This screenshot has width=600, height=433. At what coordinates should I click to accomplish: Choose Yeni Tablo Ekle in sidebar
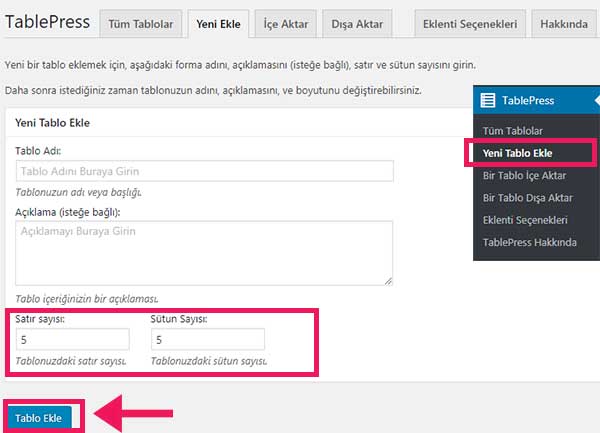(517, 153)
